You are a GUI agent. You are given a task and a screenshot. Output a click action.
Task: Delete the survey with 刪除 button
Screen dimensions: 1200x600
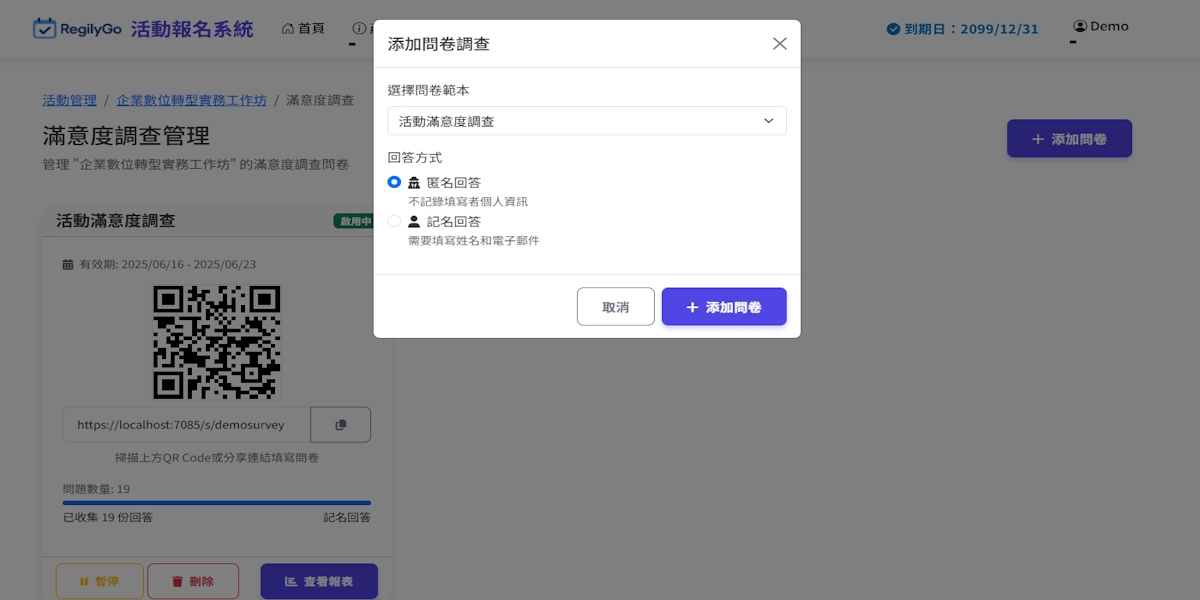193,581
